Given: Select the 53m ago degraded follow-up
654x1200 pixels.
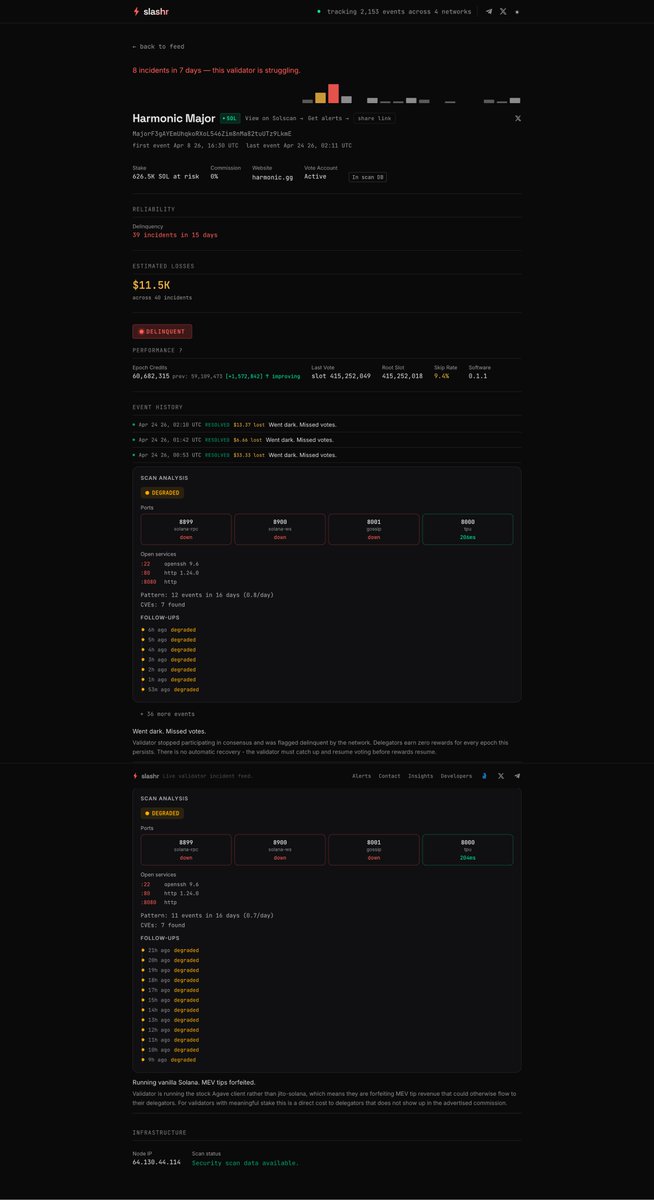Looking at the screenshot, I should tap(170, 690).
